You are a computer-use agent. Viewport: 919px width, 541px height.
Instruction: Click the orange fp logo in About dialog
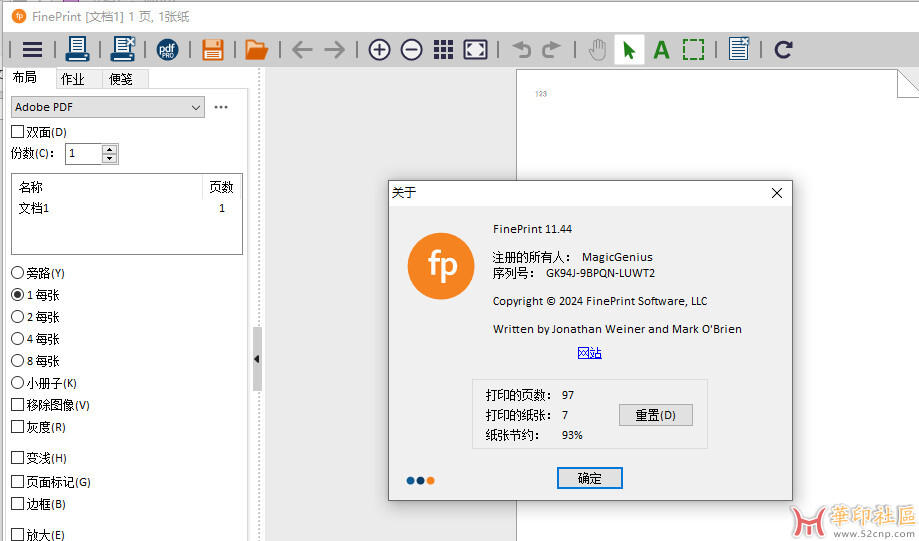441,266
